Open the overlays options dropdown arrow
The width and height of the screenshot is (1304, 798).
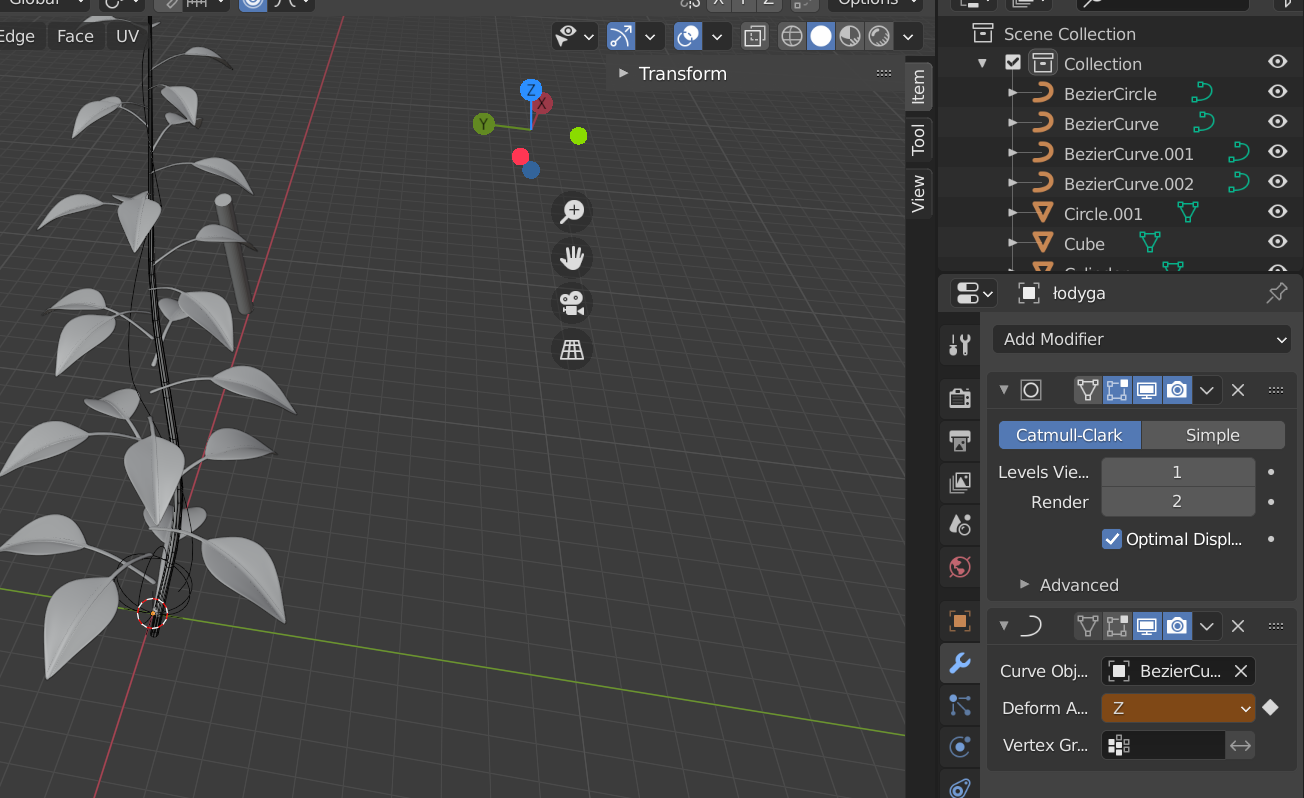(717, 37)
